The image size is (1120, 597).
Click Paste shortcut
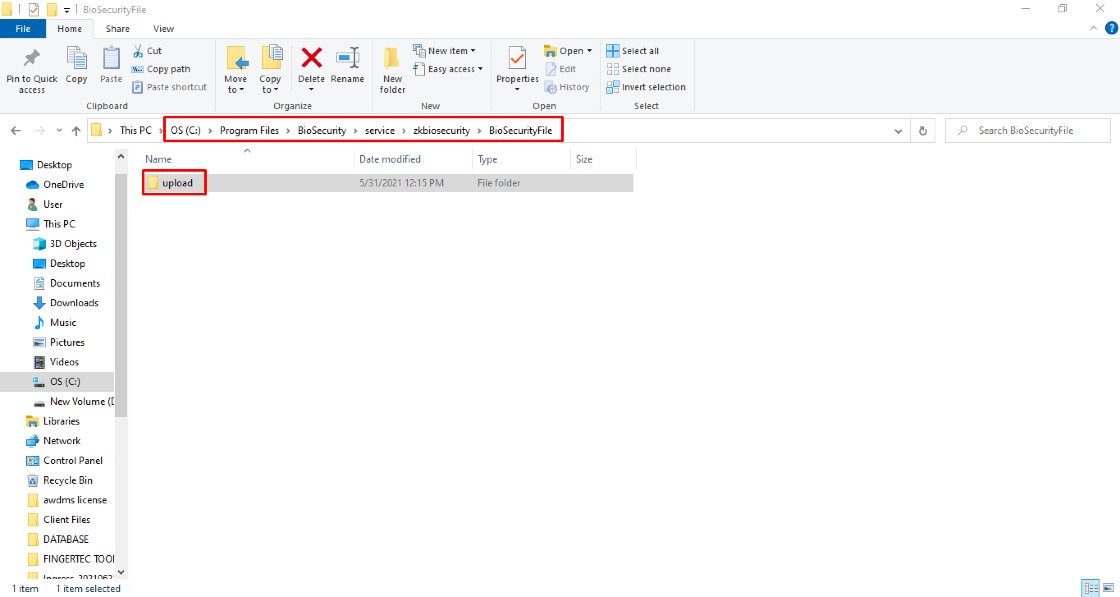point(169,87)
